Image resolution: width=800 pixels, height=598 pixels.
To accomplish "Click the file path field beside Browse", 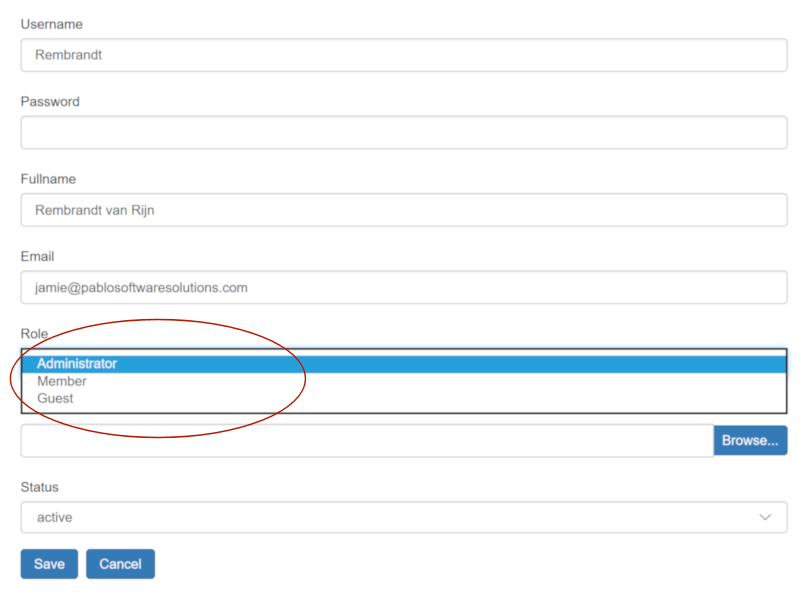I will (366, 441).
